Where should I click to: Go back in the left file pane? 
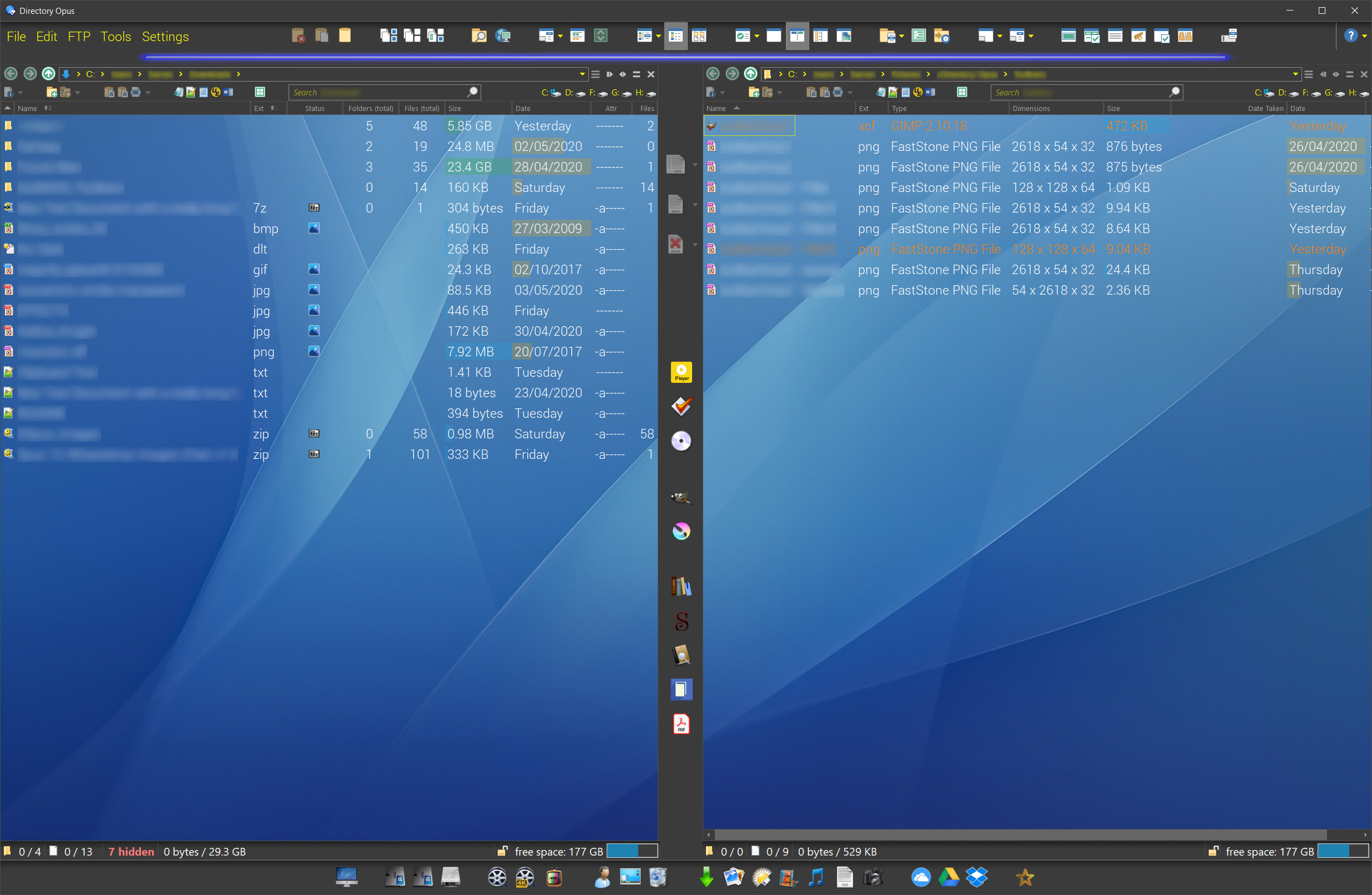[11, 74]
